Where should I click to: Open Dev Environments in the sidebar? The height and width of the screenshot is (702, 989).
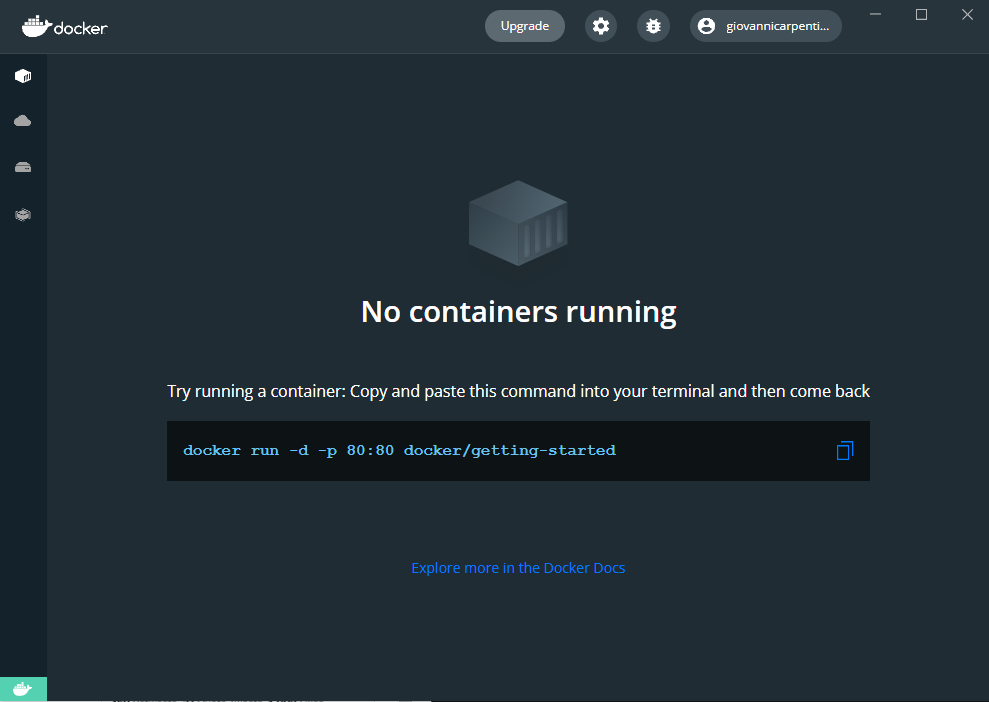(22, 214)
